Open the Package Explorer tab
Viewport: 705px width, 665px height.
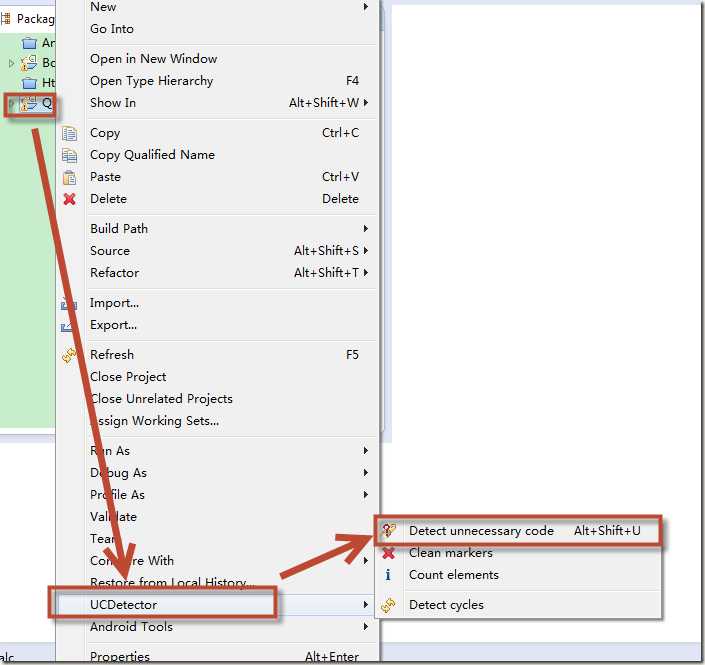(28, 19)
